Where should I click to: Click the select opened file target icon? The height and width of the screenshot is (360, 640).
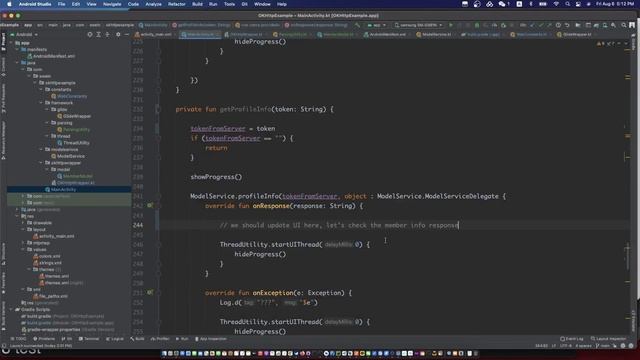tap(90, 35)
